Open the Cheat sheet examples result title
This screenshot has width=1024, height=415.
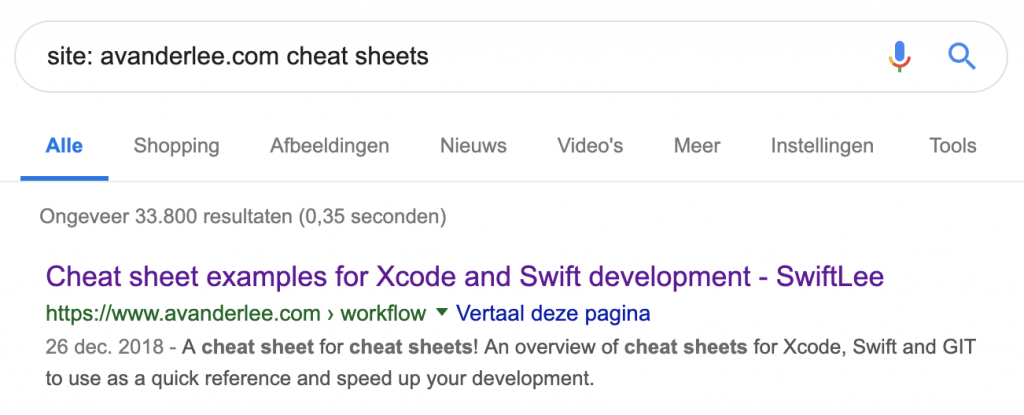tap(465, 277)
